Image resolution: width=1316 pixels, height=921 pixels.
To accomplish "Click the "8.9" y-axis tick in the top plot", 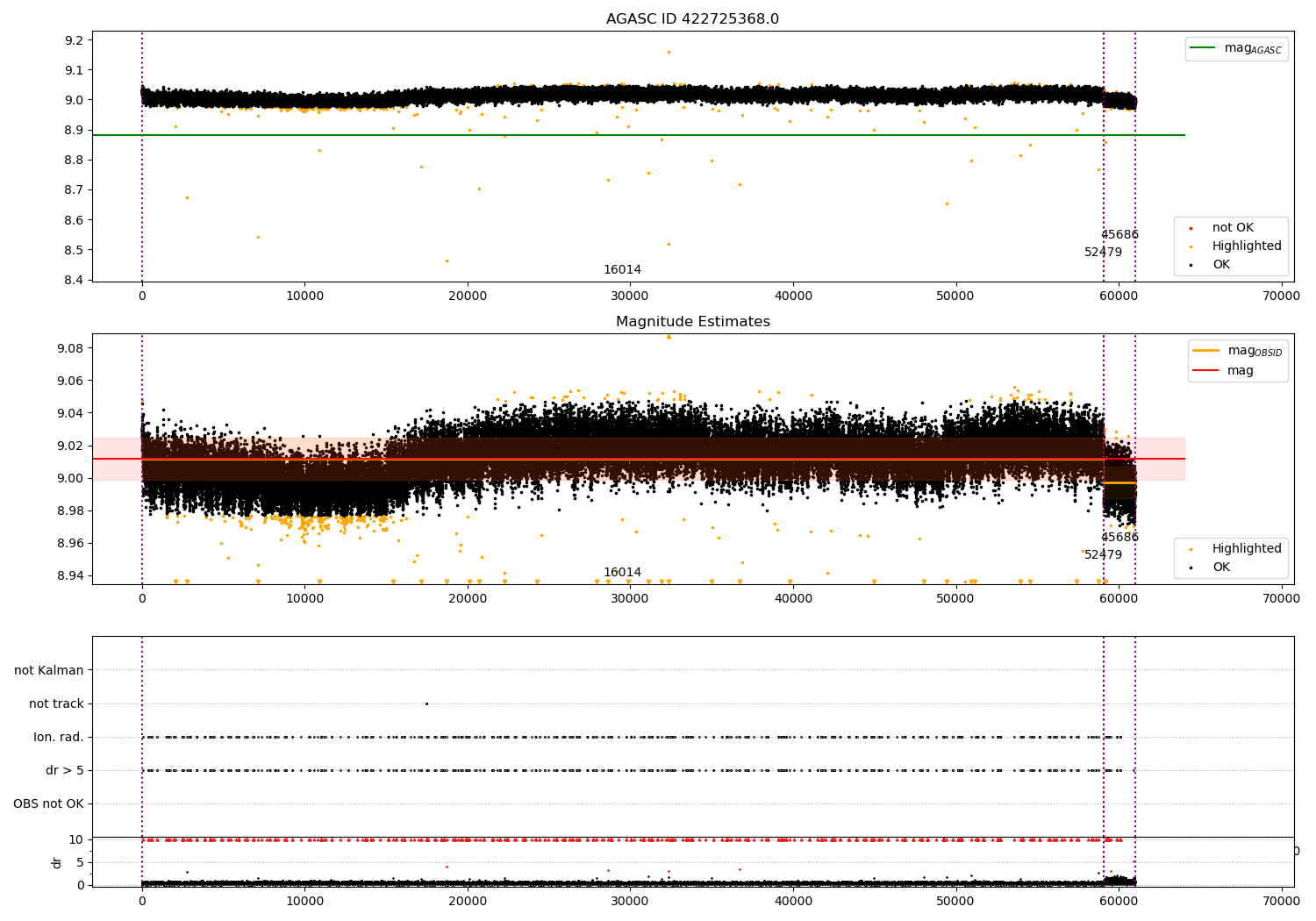I will pyautogui.click(x=75, y=130).
